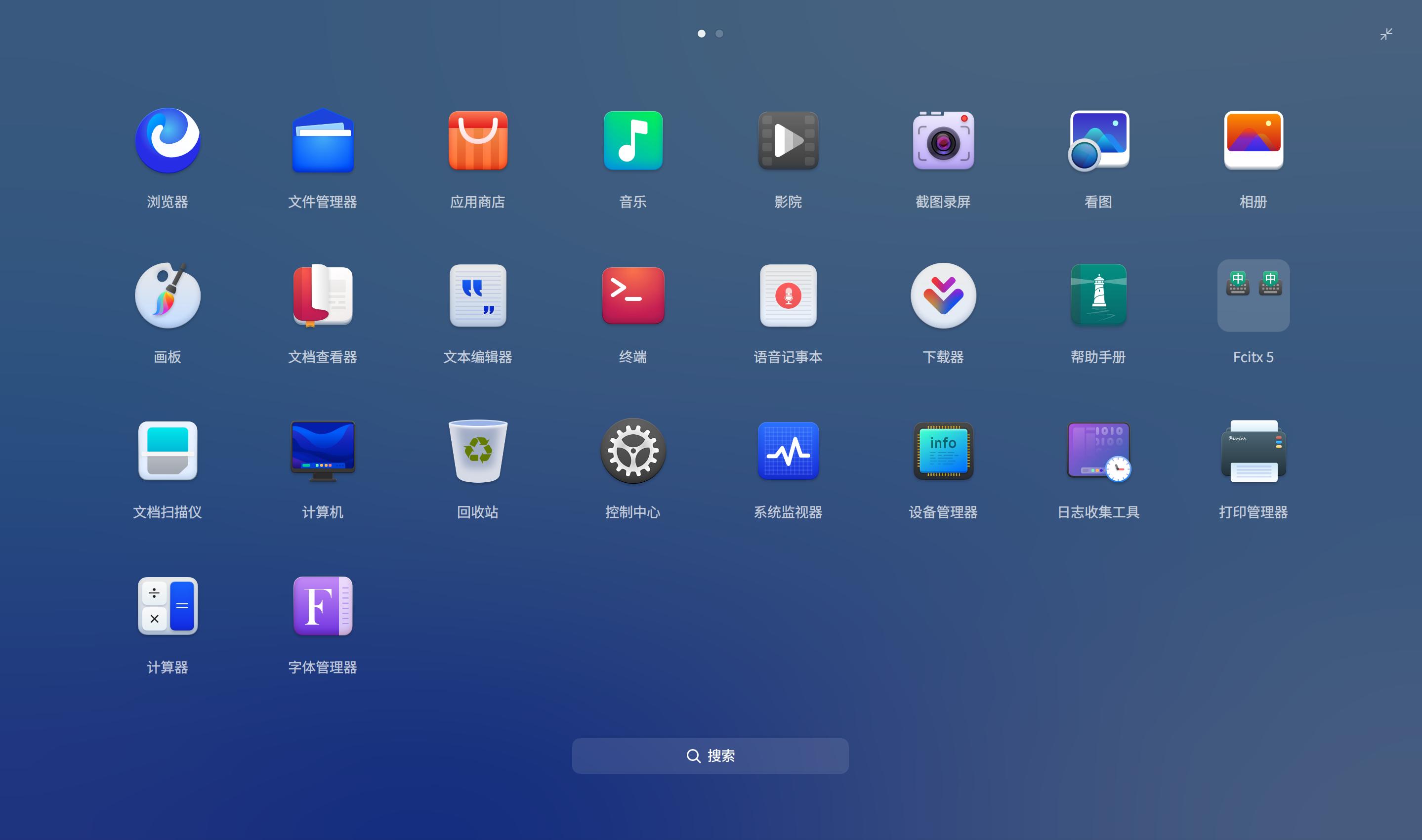Click the 控制中心 label text
Image resolution: width=1422 pixels, height=840 pixels.
point(632,512)
